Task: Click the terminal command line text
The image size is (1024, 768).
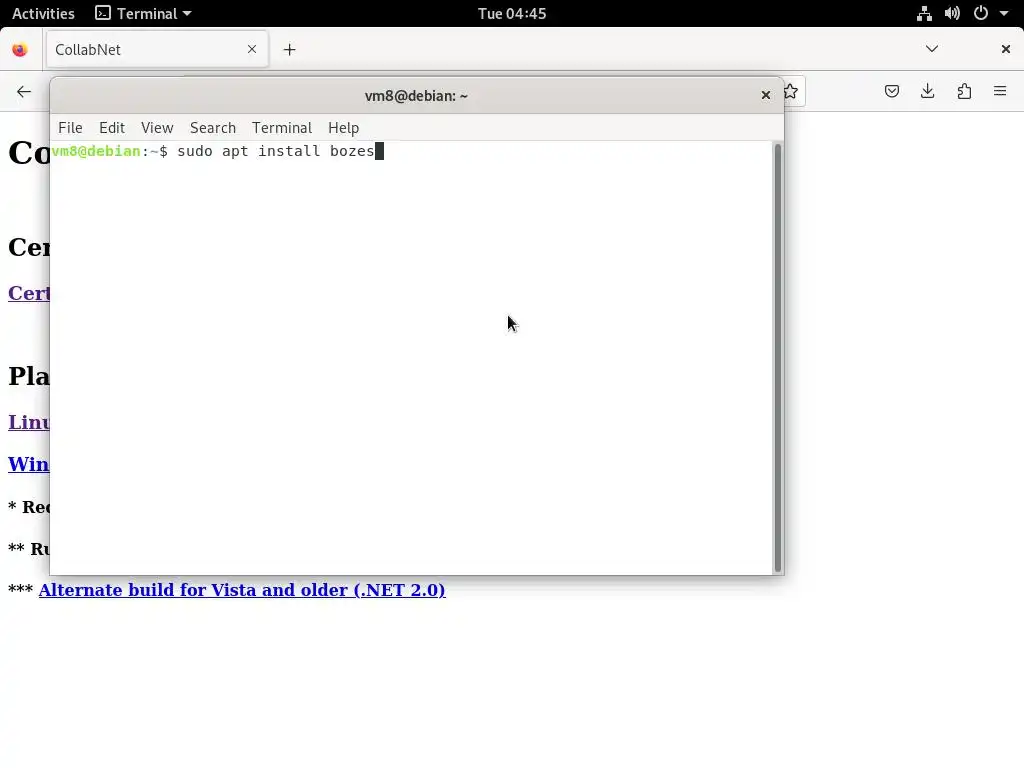Action: click(276, 152)
